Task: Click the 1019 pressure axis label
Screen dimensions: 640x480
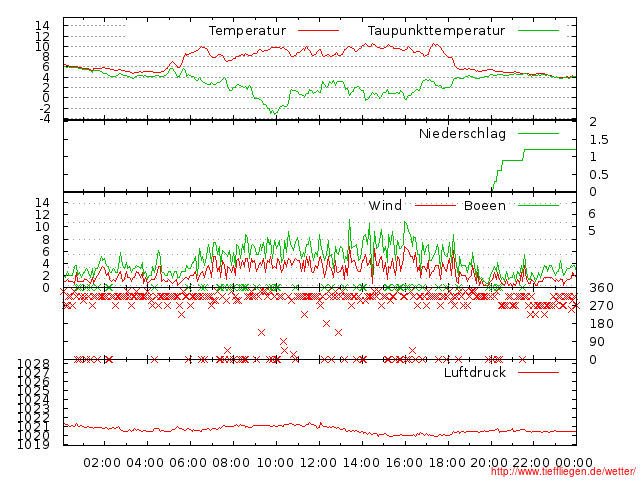Action: 33,444
